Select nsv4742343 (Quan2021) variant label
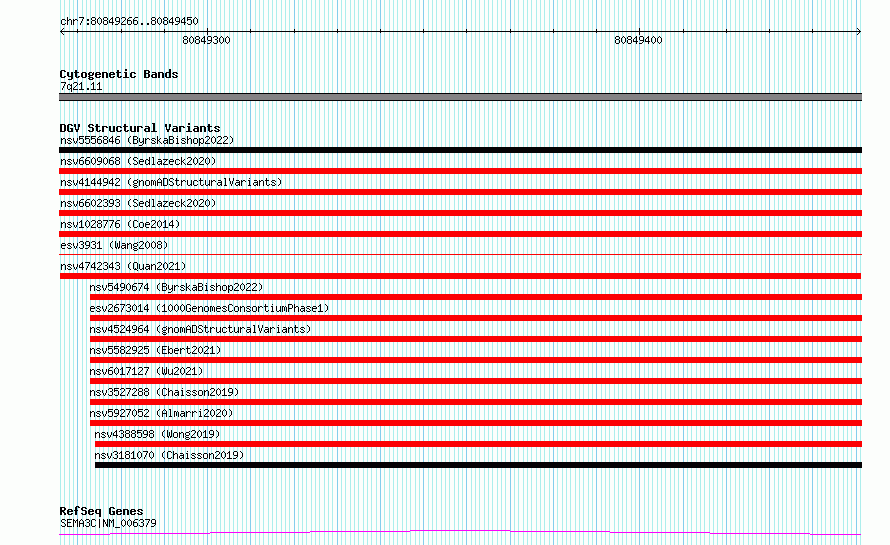 coord(123,266)
